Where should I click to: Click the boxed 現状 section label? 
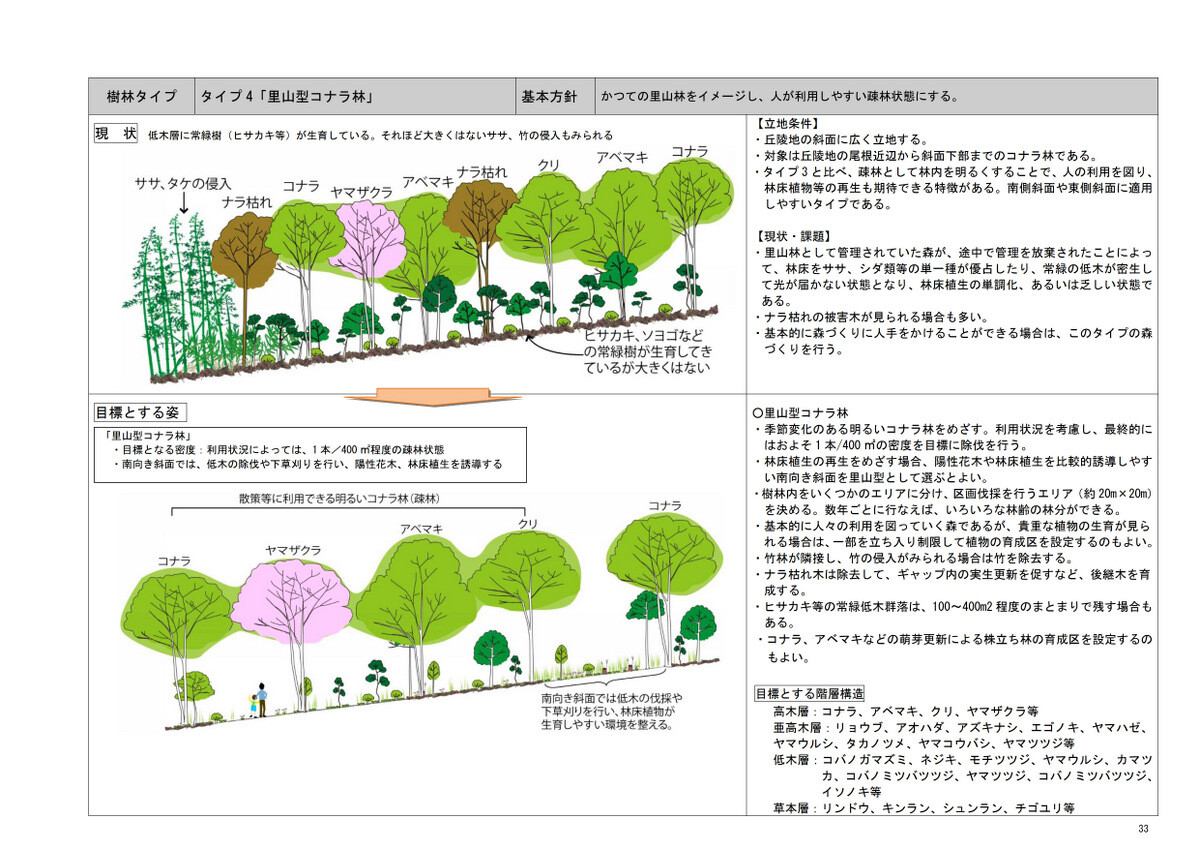(x=115, y=134)
